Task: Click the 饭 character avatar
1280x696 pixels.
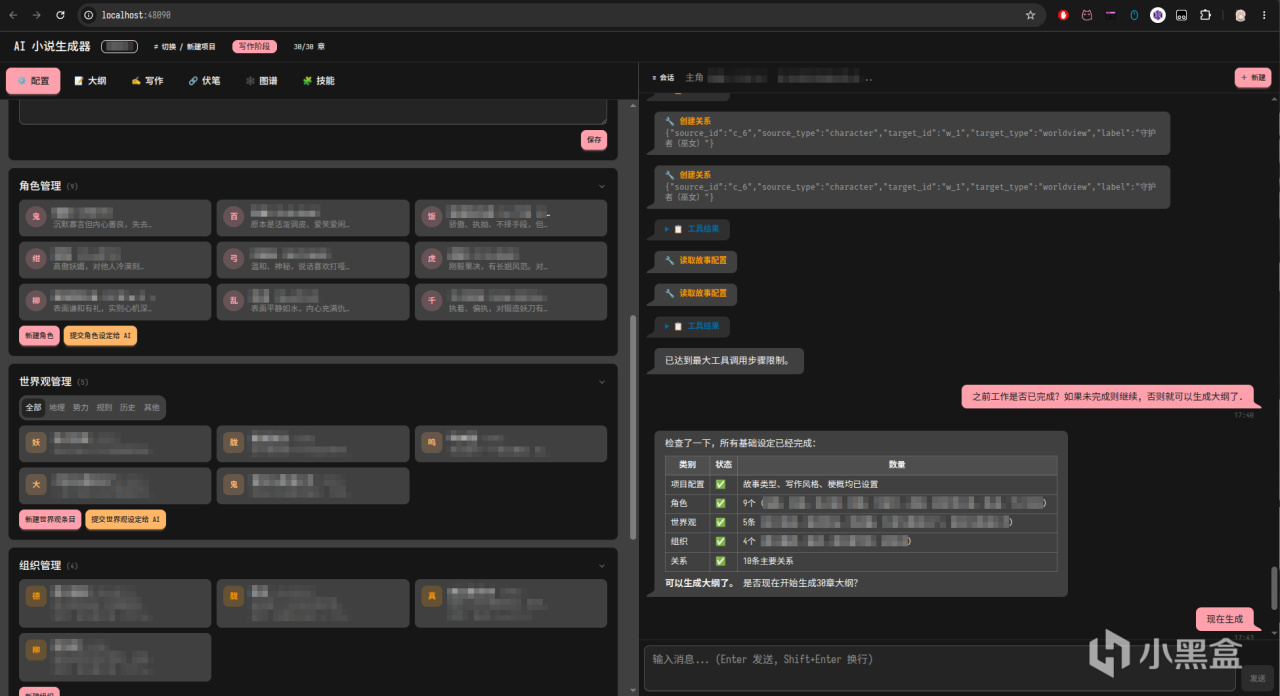Action: 432,217
